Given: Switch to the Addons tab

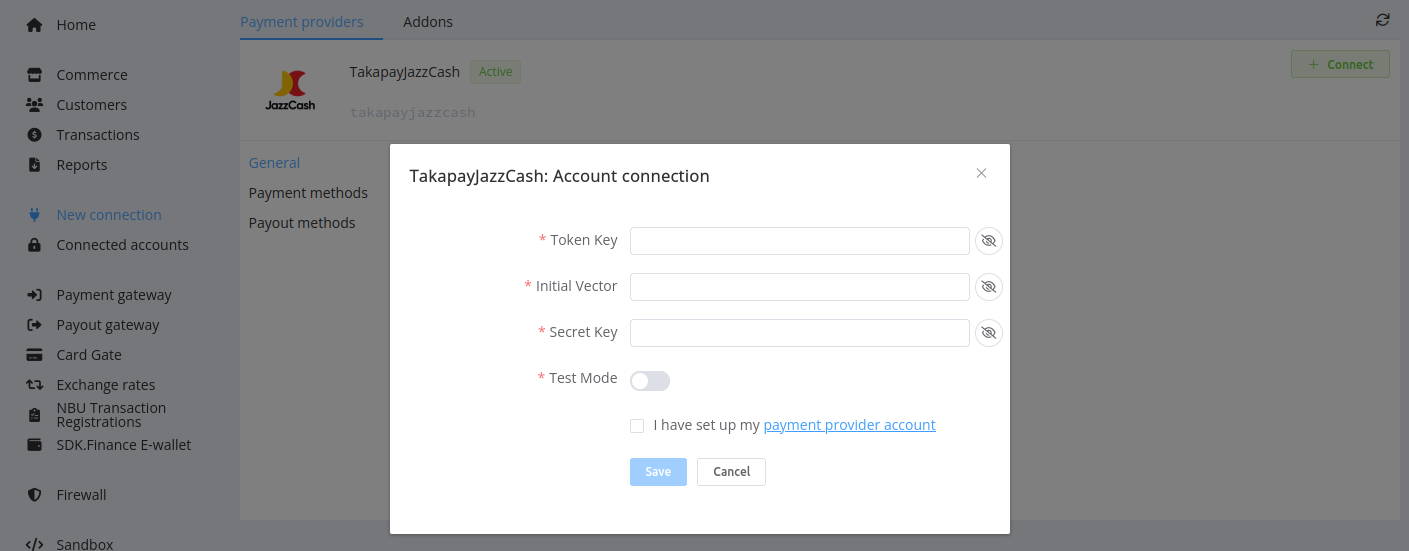Looking at the screenshot, I should [x=428, y=22].
